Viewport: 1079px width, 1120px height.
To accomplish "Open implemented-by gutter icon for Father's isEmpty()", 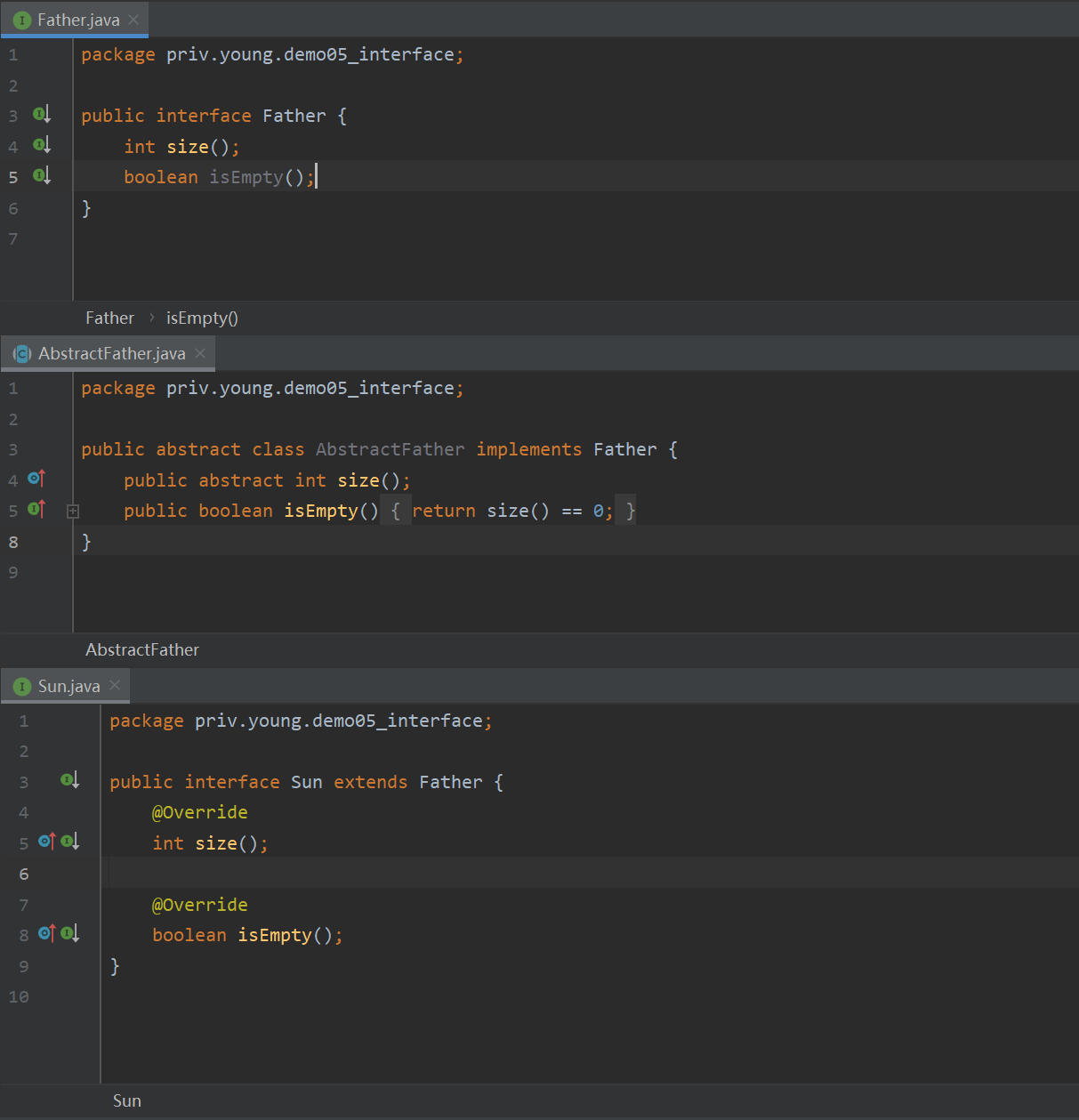I will coord(42,175).
